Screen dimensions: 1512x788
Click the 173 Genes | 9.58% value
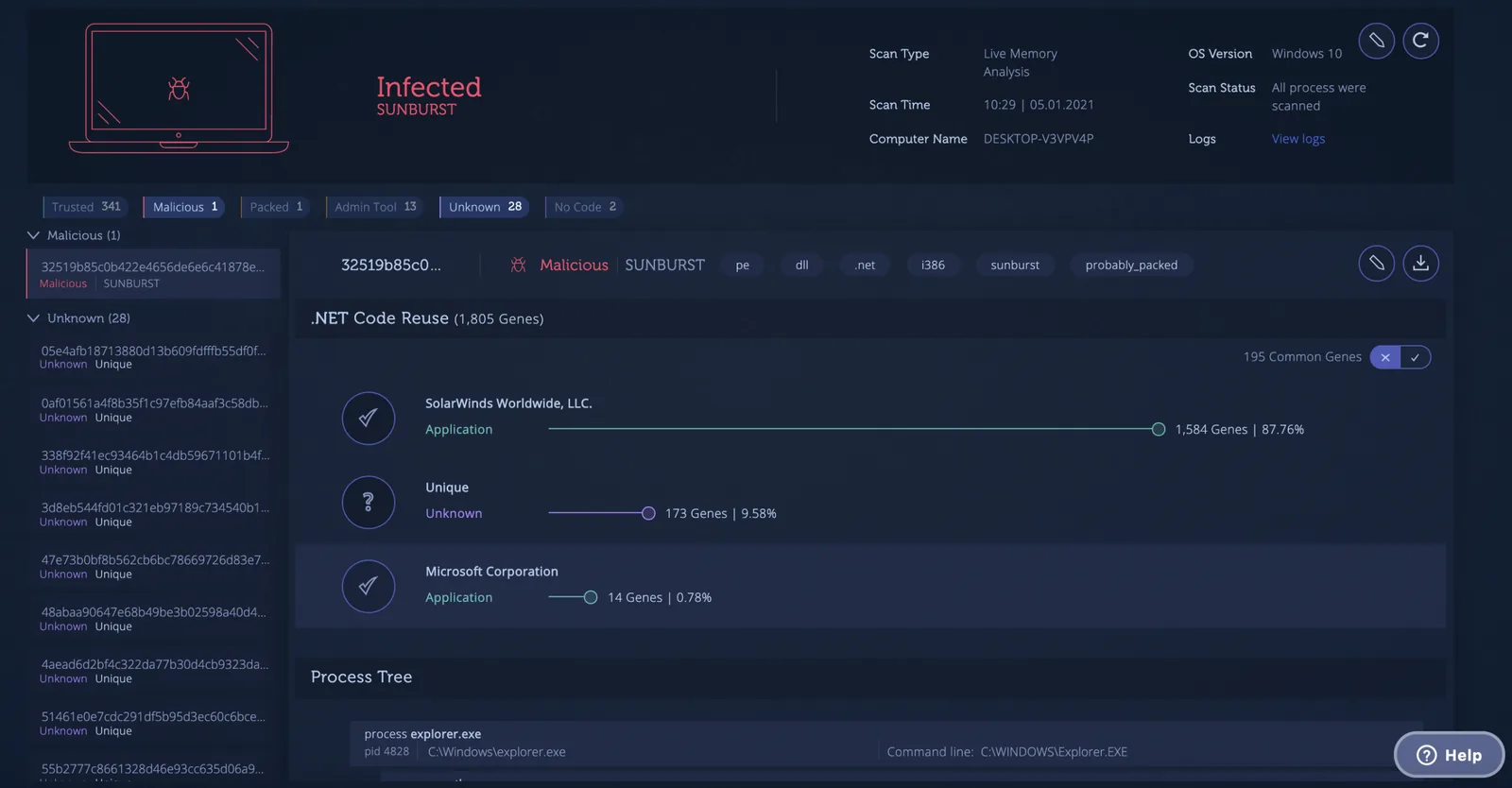[721, 513]
